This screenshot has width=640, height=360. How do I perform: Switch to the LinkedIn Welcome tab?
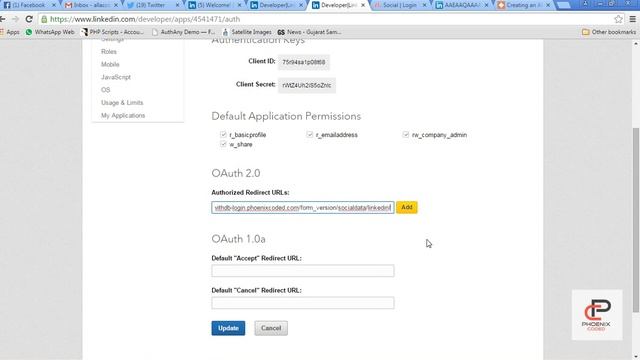click(214, 5)
